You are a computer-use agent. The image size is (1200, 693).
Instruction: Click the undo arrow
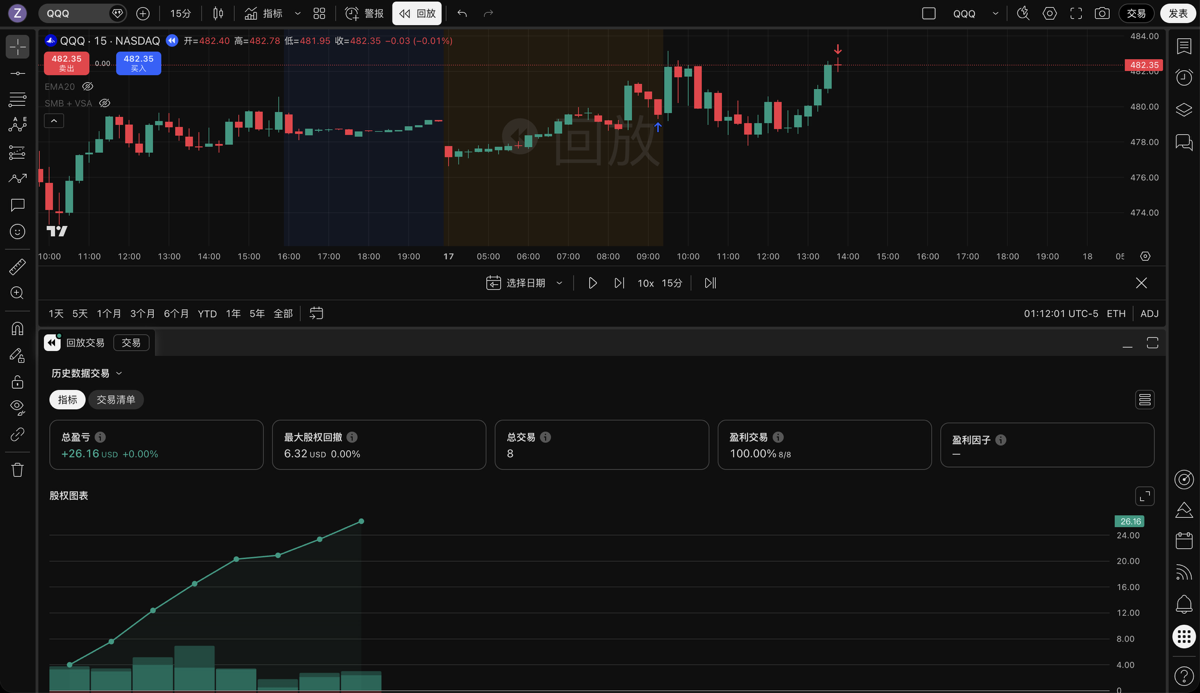pyautogui.click(x=462, y=13)
